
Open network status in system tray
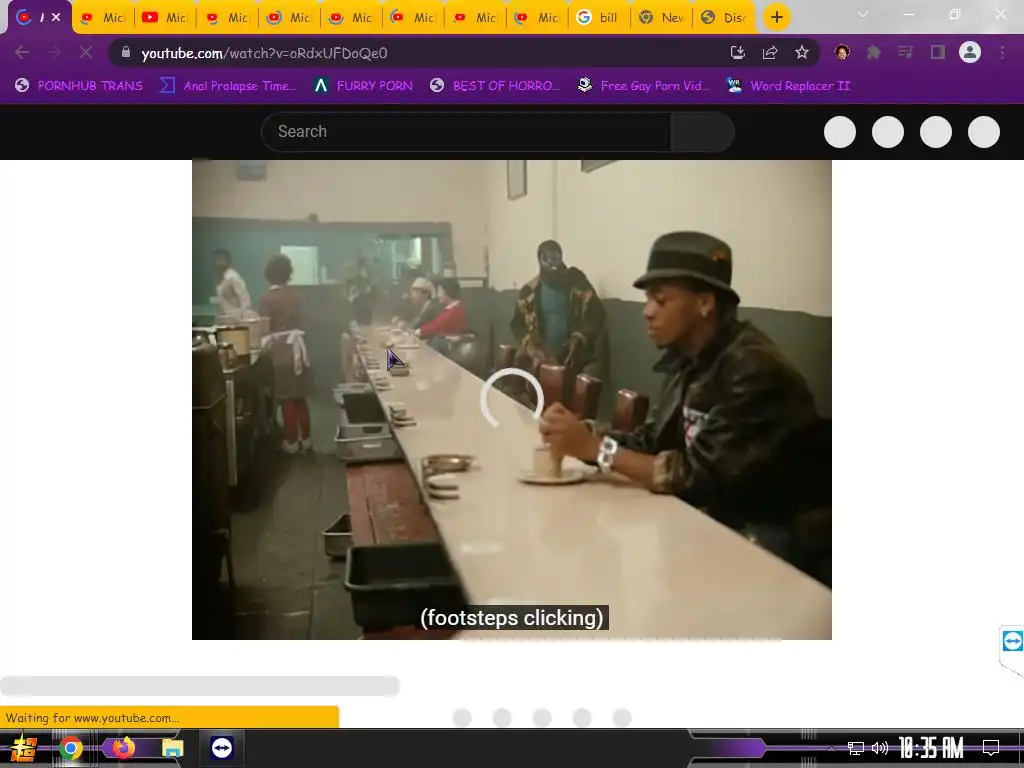click(x=856, y=748)
